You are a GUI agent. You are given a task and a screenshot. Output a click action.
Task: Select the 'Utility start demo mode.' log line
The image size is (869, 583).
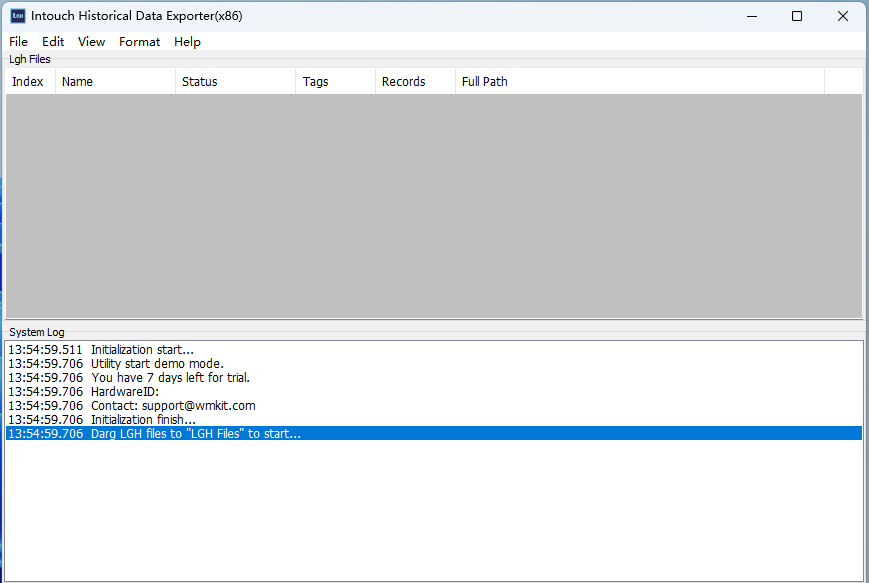(434, 364)
